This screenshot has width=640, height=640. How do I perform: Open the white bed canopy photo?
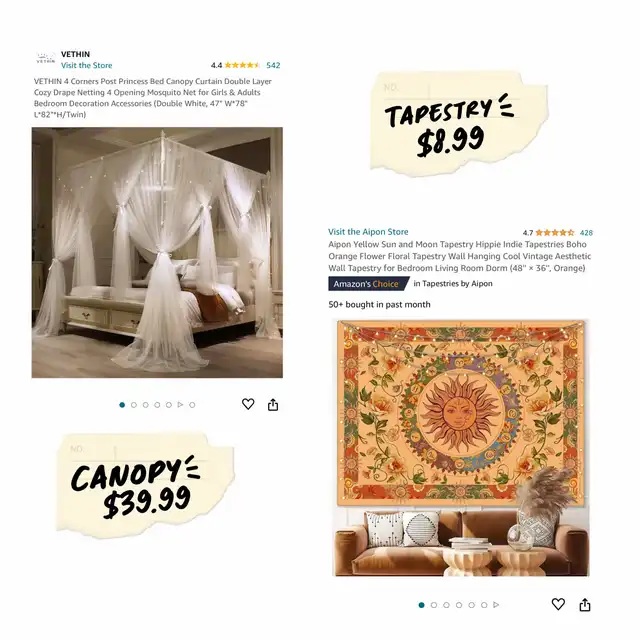(157, 253)
